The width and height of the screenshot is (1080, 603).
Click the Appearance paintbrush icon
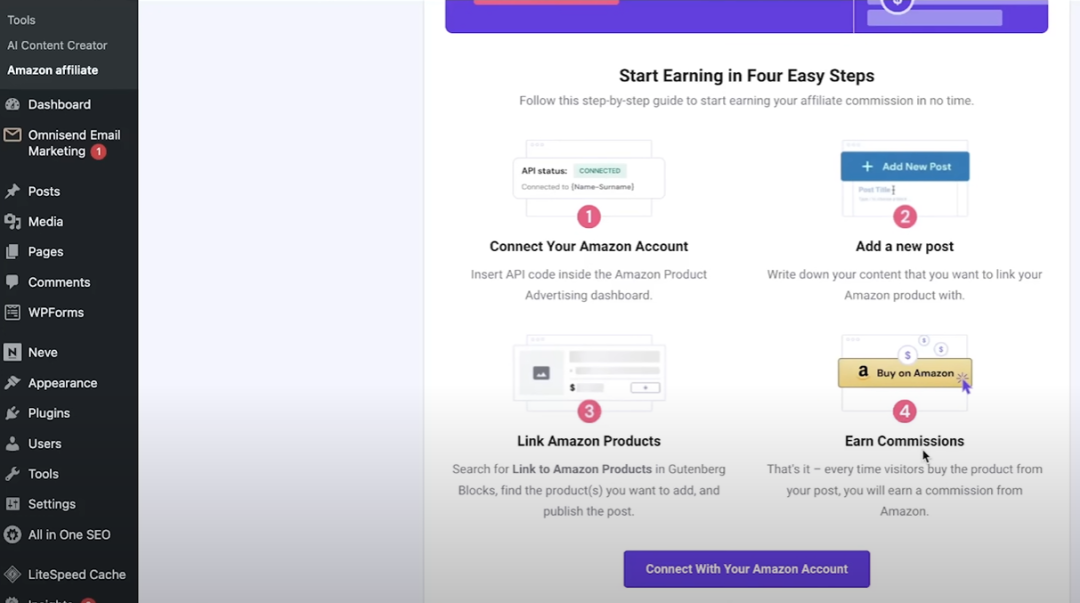(x=12, y=383)
